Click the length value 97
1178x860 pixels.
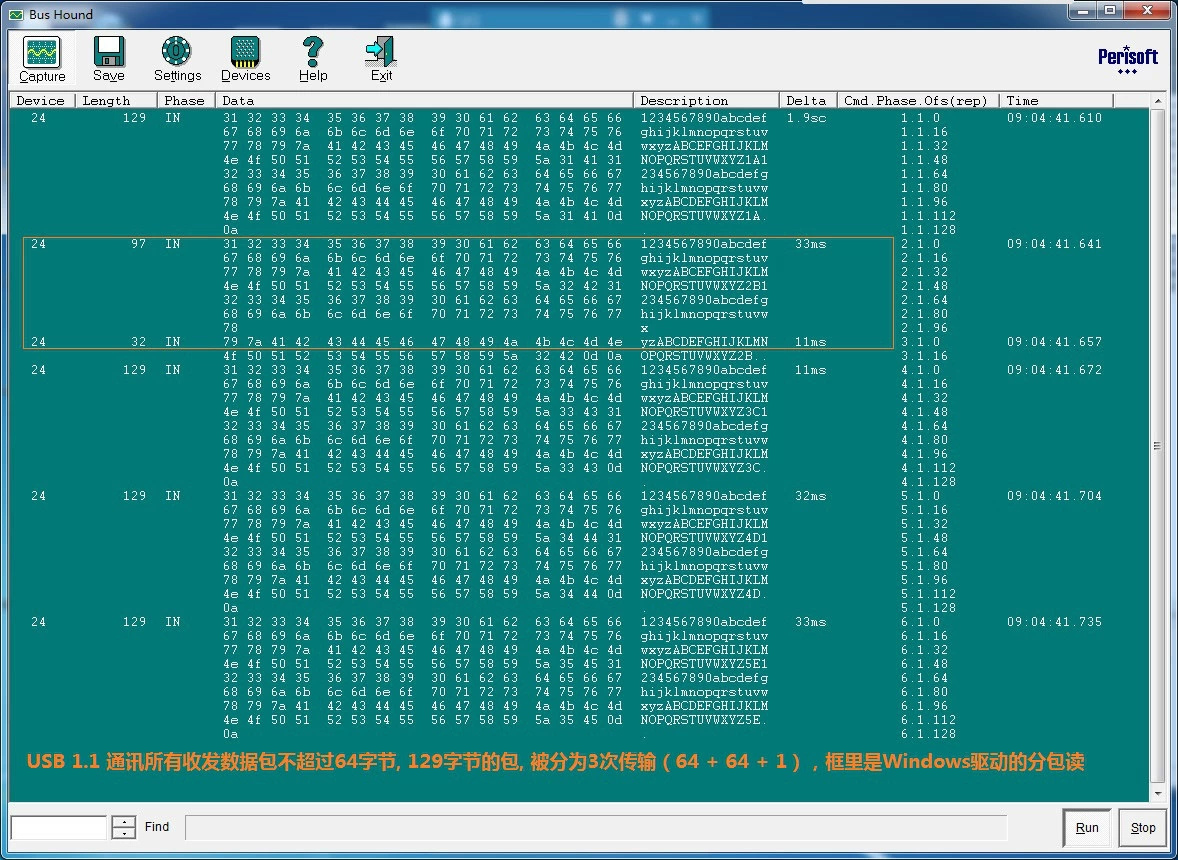[x=138, y=244]
